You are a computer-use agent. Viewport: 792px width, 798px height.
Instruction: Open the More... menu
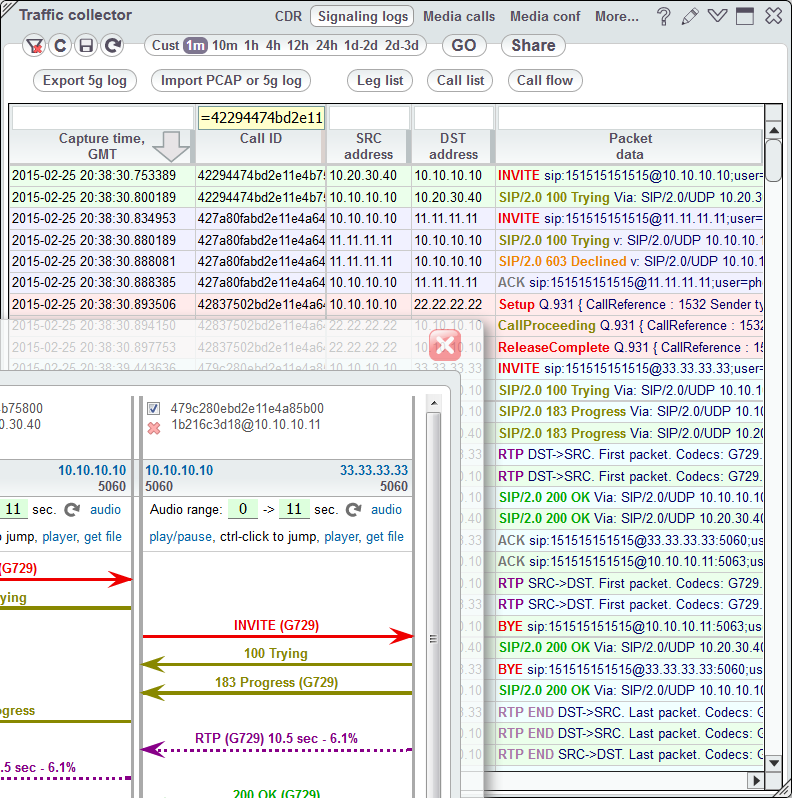pyautogui.click(x=616, y=16)
